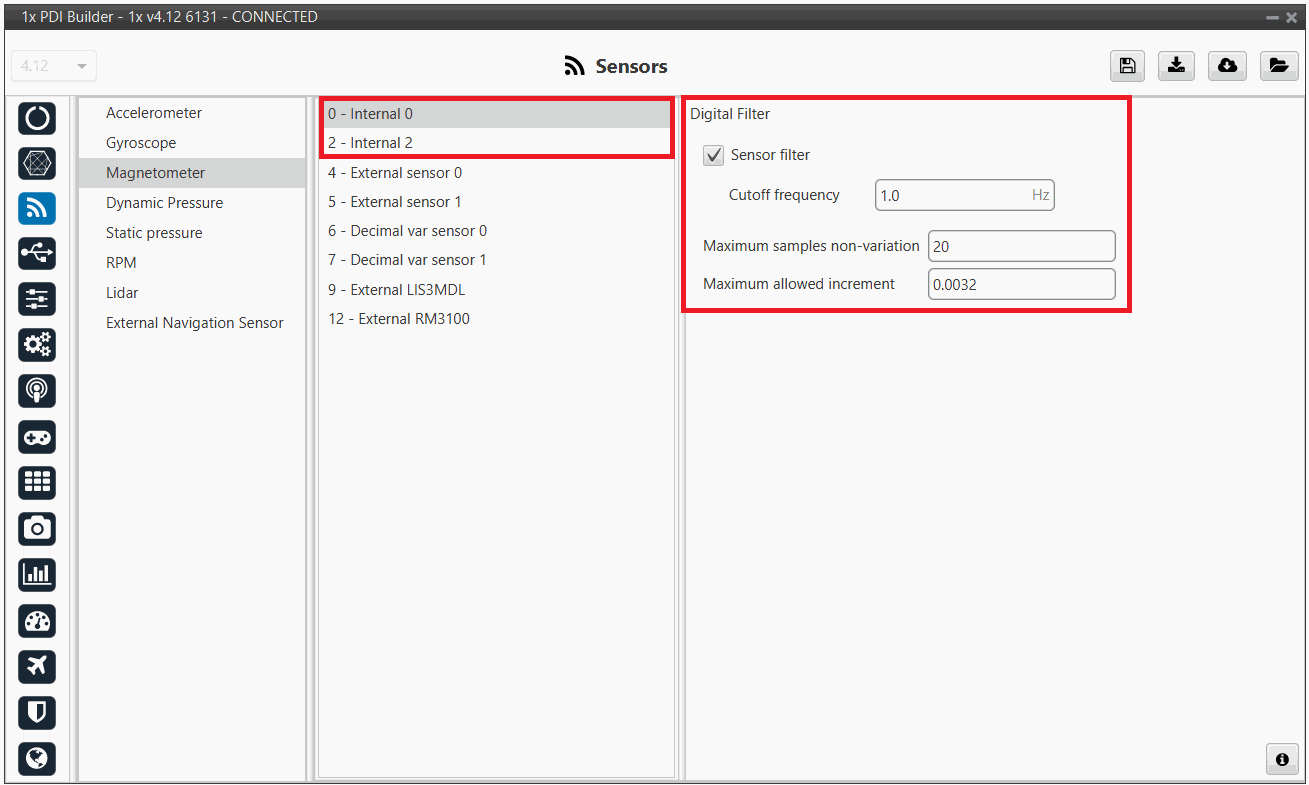Open the gears settings sidebar icon

click(37, 345)
